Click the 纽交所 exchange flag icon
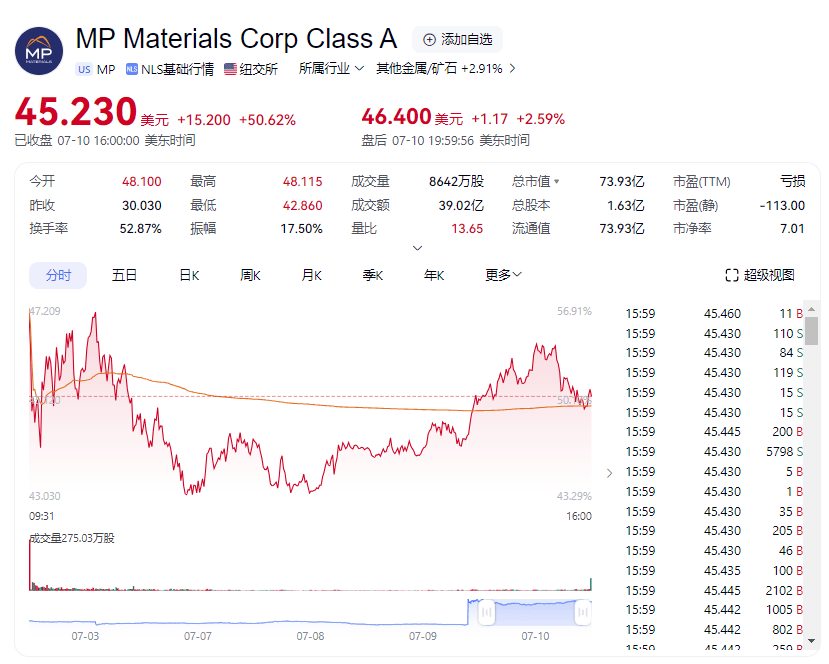The image size is (829, 664). click(231, 69)
